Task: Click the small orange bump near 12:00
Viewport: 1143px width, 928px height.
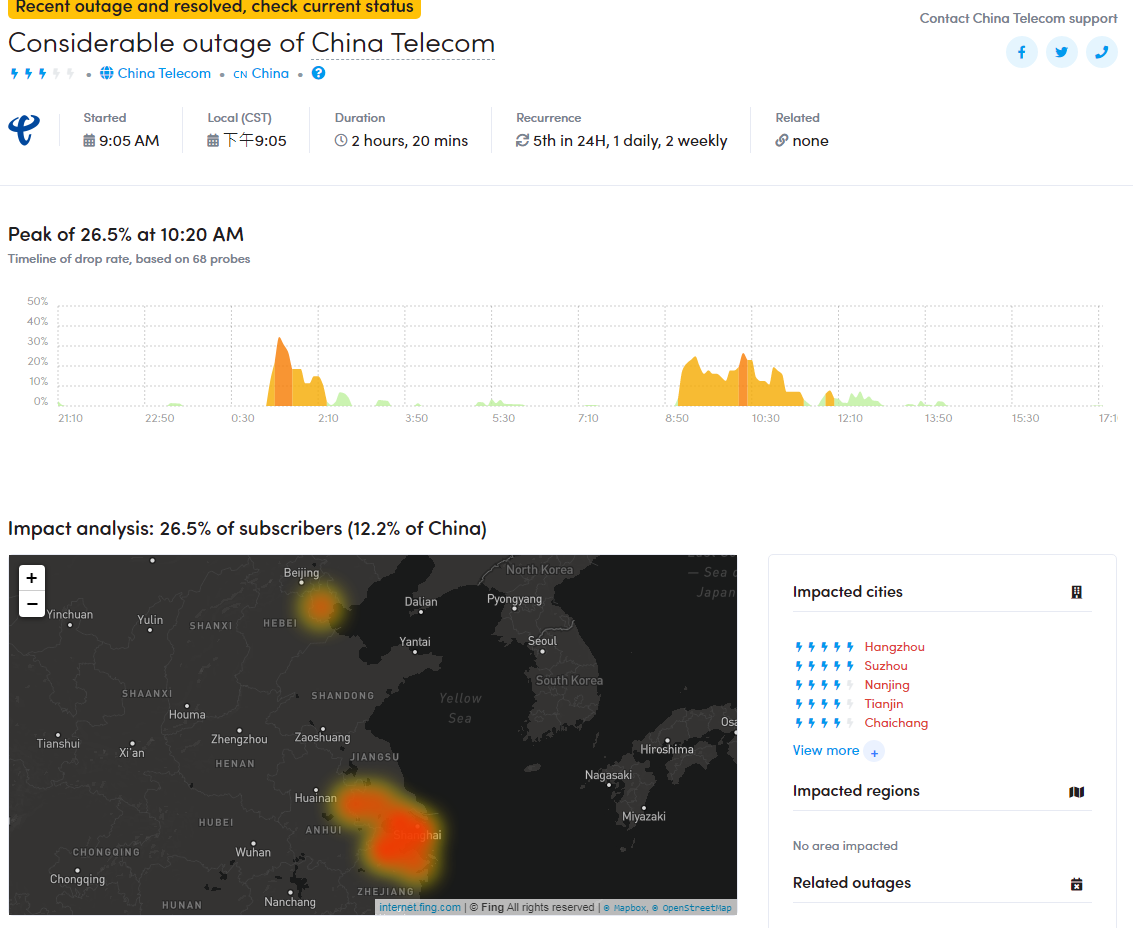Action: click(x=828, y=399)
